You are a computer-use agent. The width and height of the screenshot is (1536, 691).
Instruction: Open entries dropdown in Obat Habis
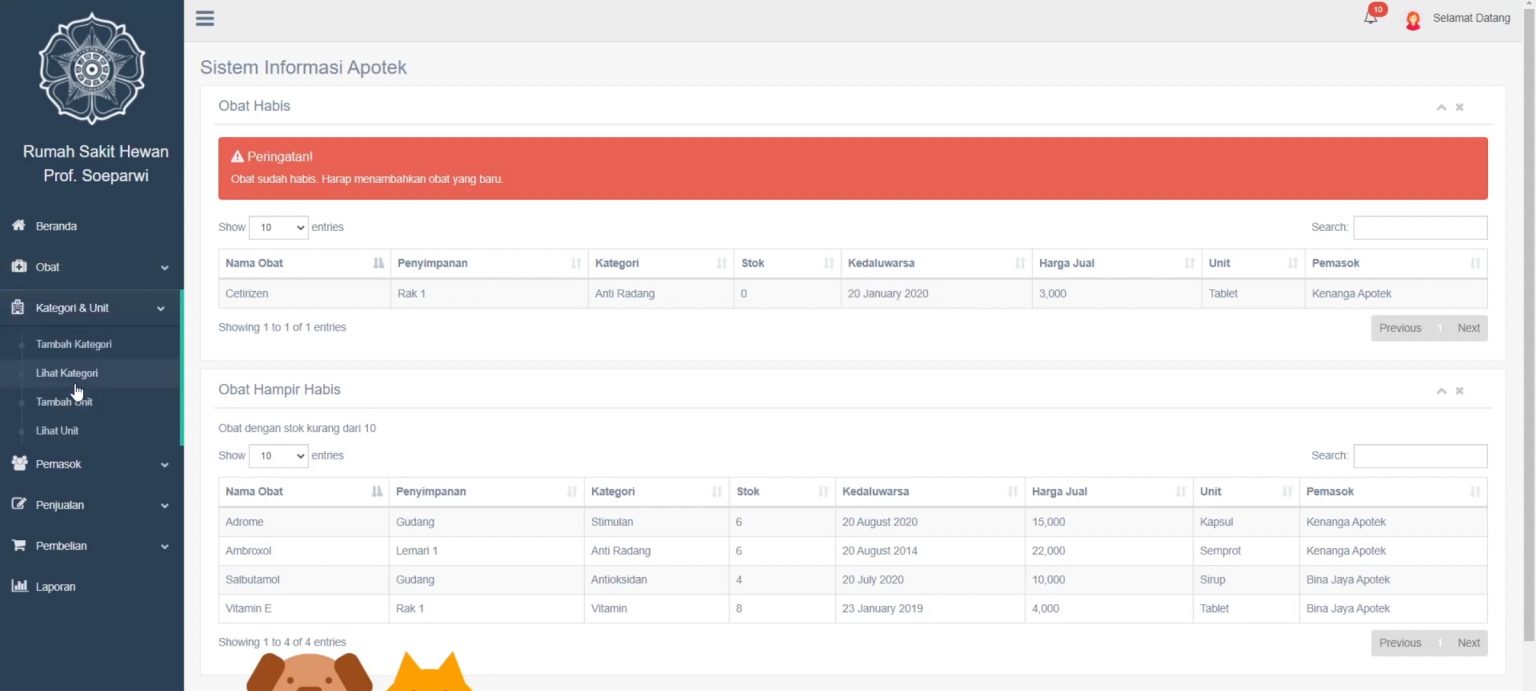point(278,228)
